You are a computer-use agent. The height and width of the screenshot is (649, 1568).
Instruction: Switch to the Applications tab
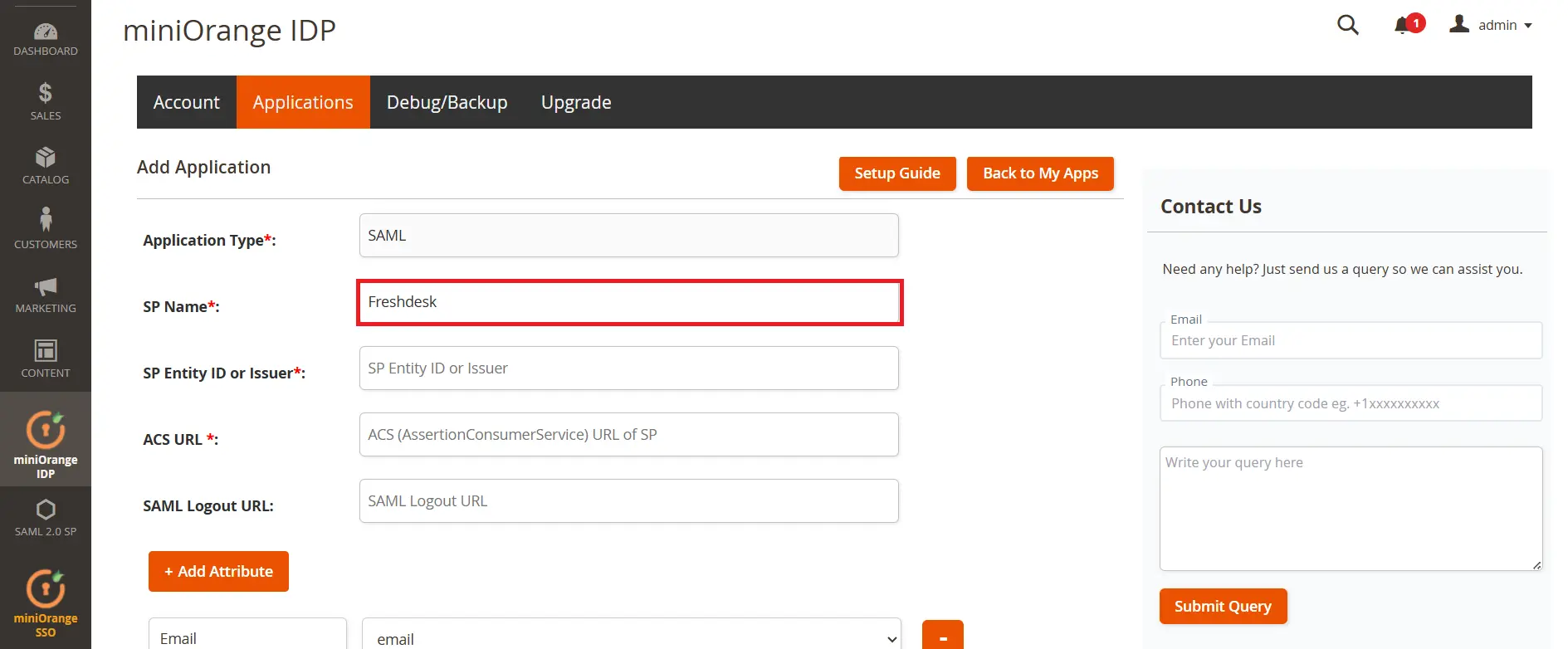click(303, 102)
